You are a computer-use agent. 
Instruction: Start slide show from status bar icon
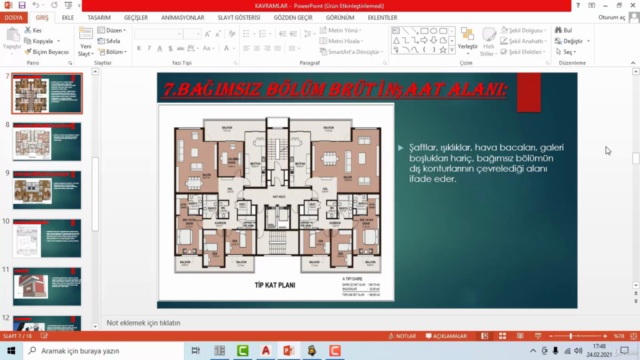pos(538,336)
